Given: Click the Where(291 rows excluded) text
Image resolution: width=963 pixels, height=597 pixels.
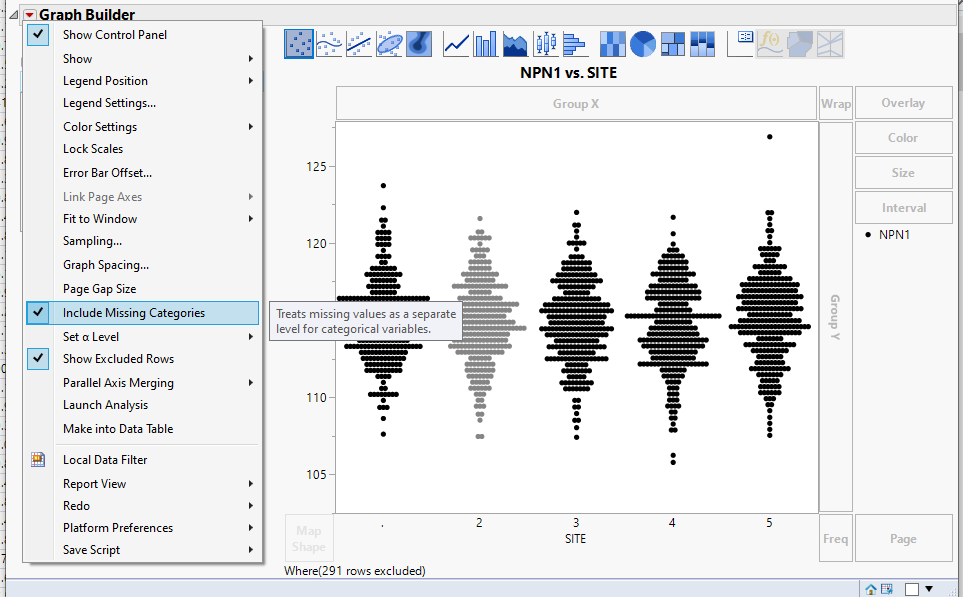Looking at the screenshot, I should coord(355,571).
